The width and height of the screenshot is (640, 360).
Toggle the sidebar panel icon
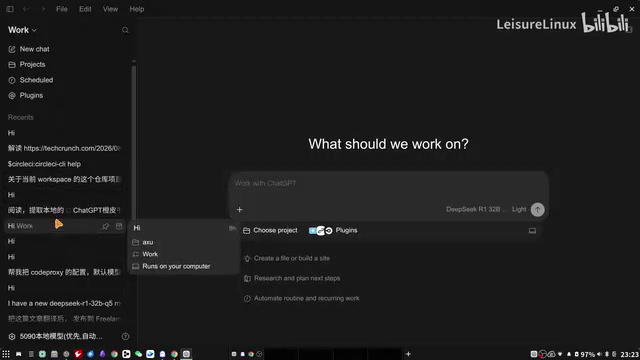coord(10,9)
